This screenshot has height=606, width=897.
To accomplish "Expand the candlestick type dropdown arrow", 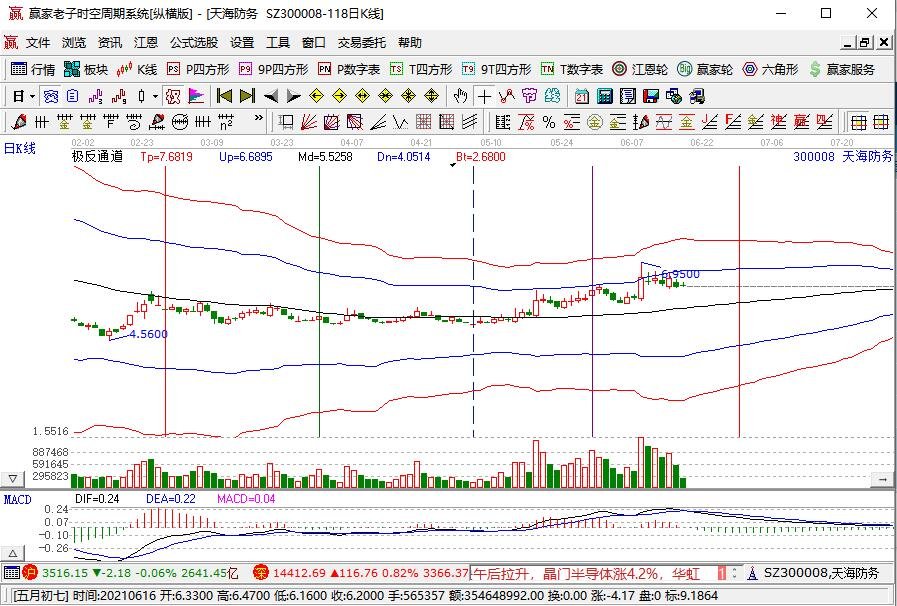I will pyautogui.click(x=155, y=97).
